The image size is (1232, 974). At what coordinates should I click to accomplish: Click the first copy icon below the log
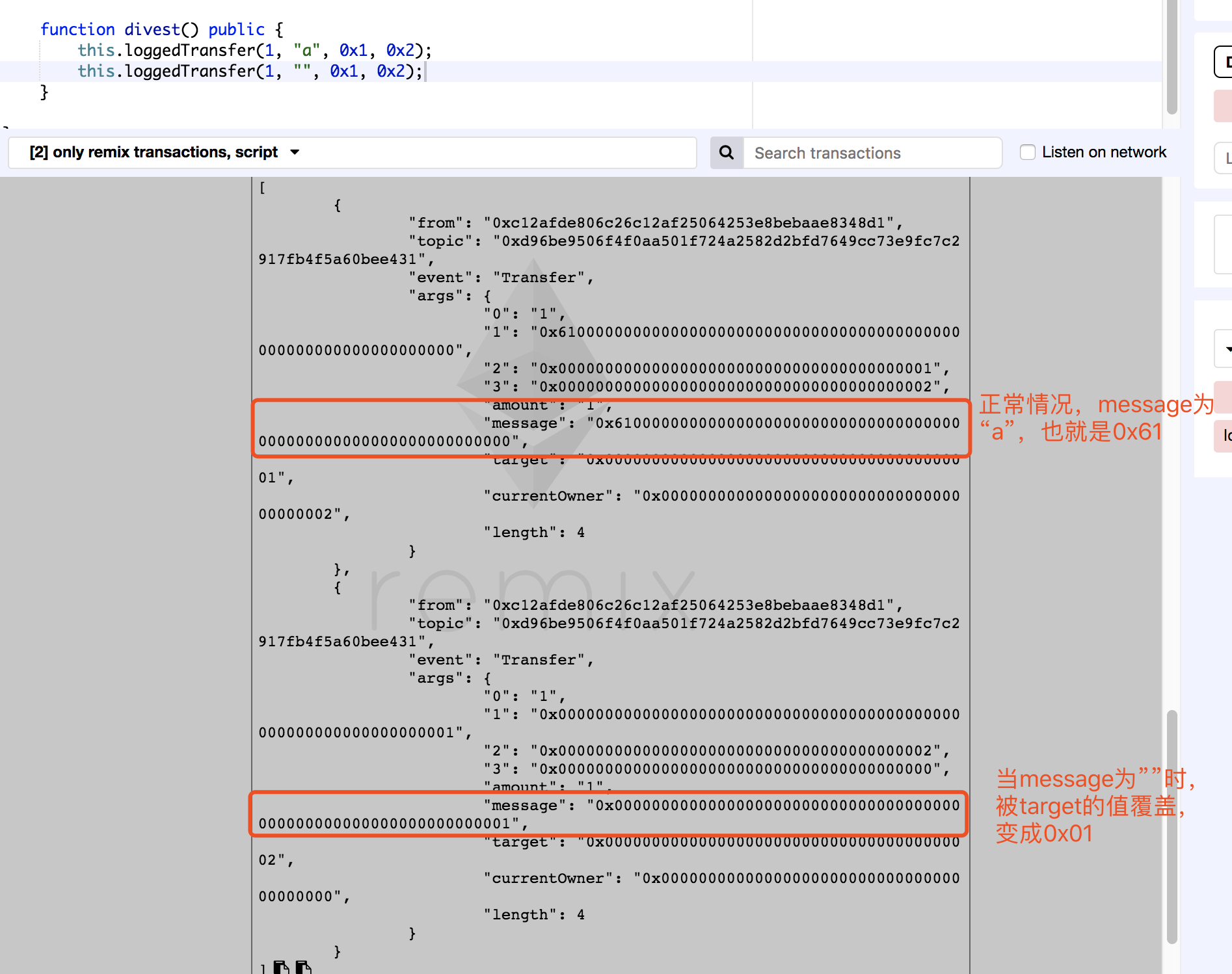click(x=281, y=967)
